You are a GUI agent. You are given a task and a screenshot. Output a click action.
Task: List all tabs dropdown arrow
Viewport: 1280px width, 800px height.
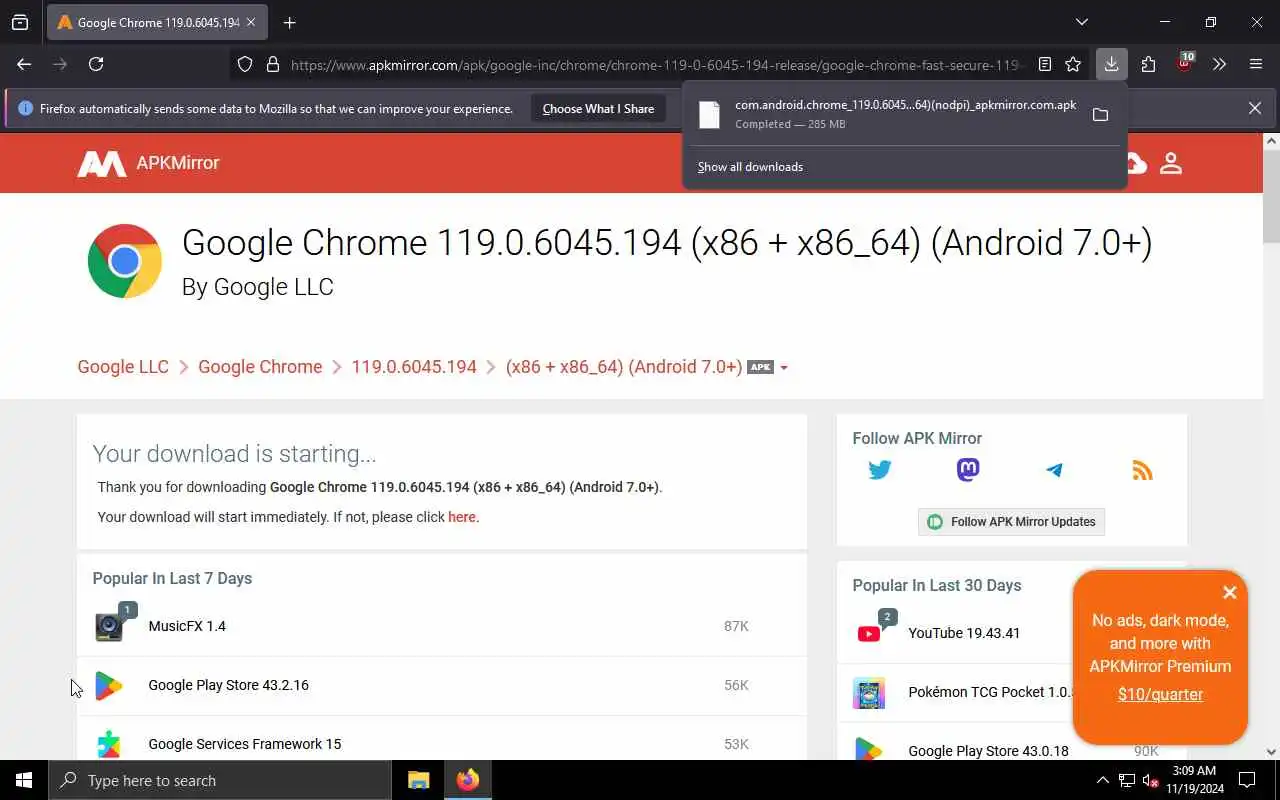click(1081, 22)
